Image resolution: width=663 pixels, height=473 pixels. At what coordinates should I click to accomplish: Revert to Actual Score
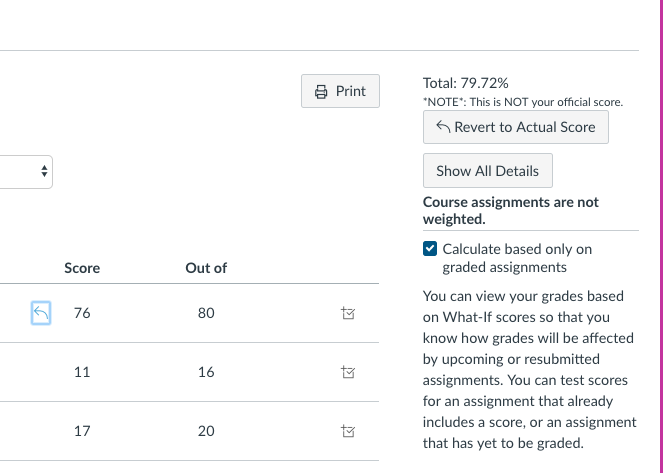point(515,127)
